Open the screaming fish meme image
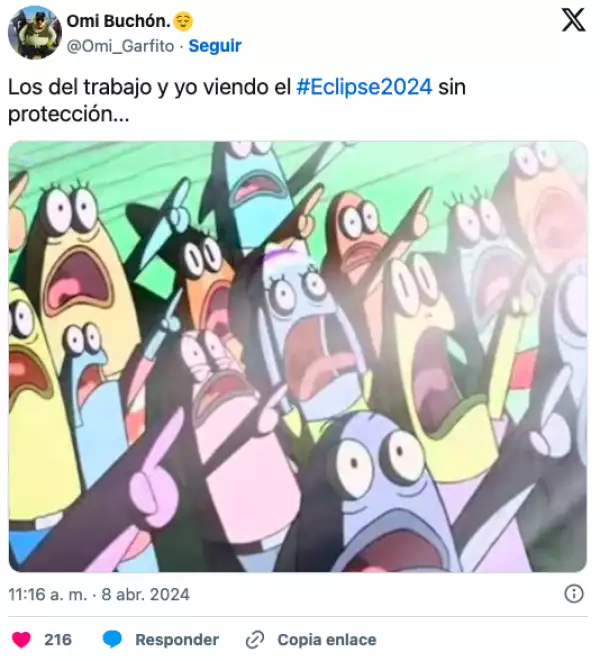 (x=298, y=357)
